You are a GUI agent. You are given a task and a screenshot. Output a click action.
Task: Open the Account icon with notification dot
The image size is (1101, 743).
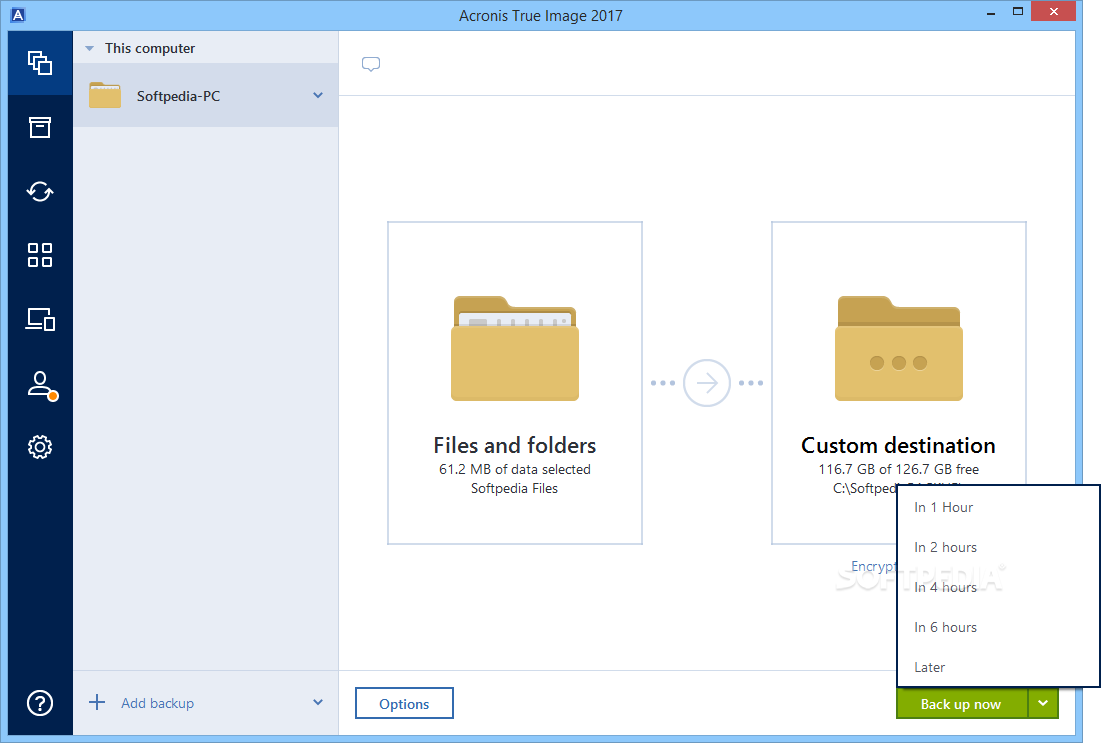click(x=41, y=385)
